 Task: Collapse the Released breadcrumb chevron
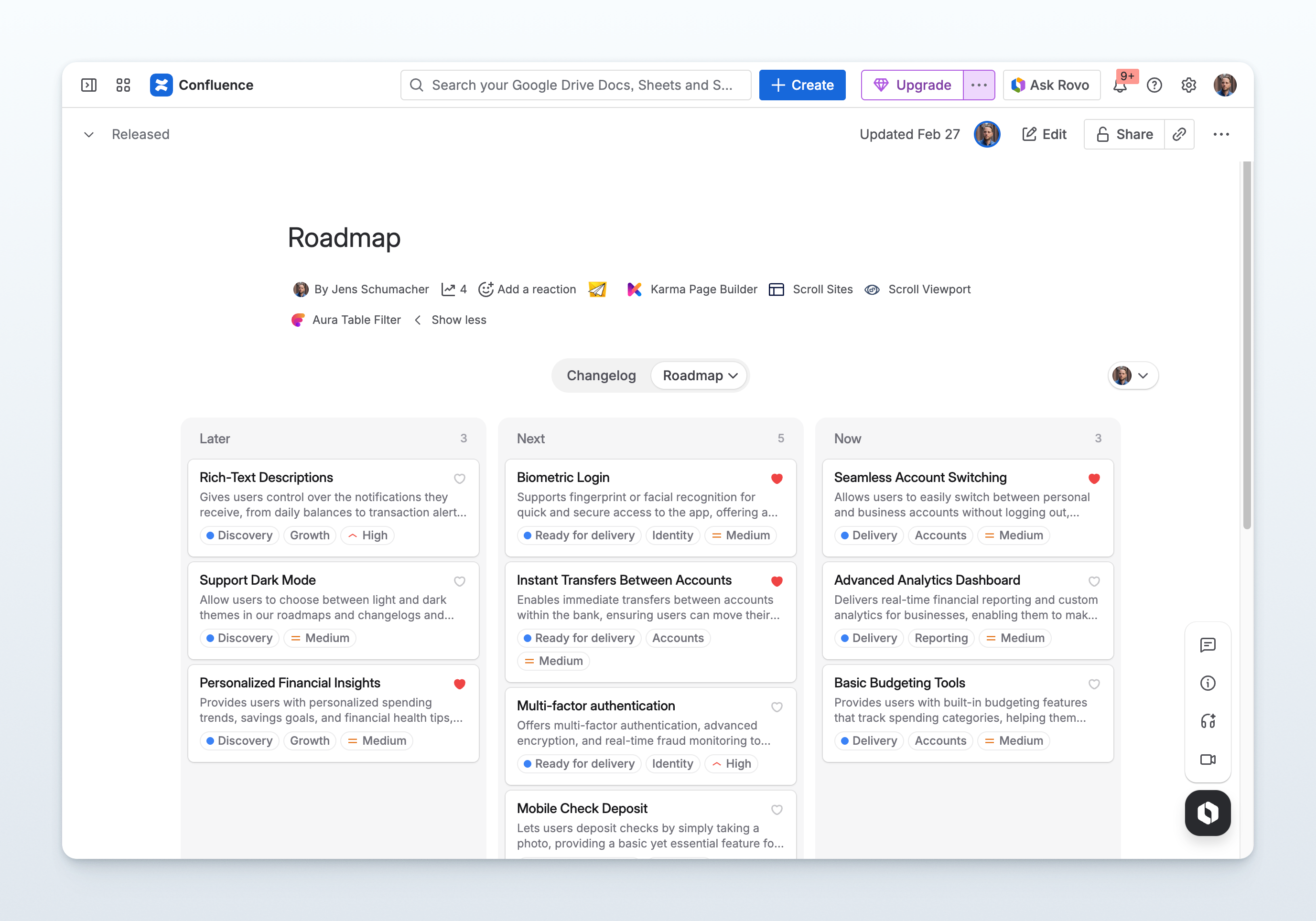pos(89,134)
